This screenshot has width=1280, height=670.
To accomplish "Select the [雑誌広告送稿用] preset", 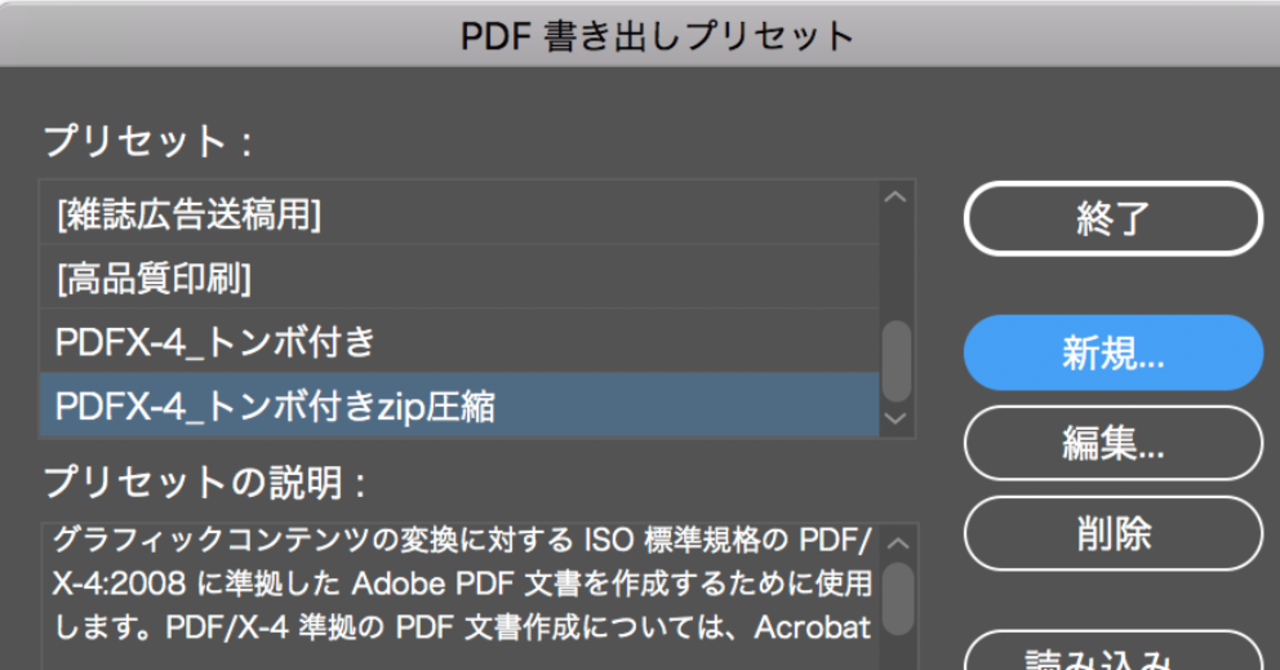I will coord(459,213).
